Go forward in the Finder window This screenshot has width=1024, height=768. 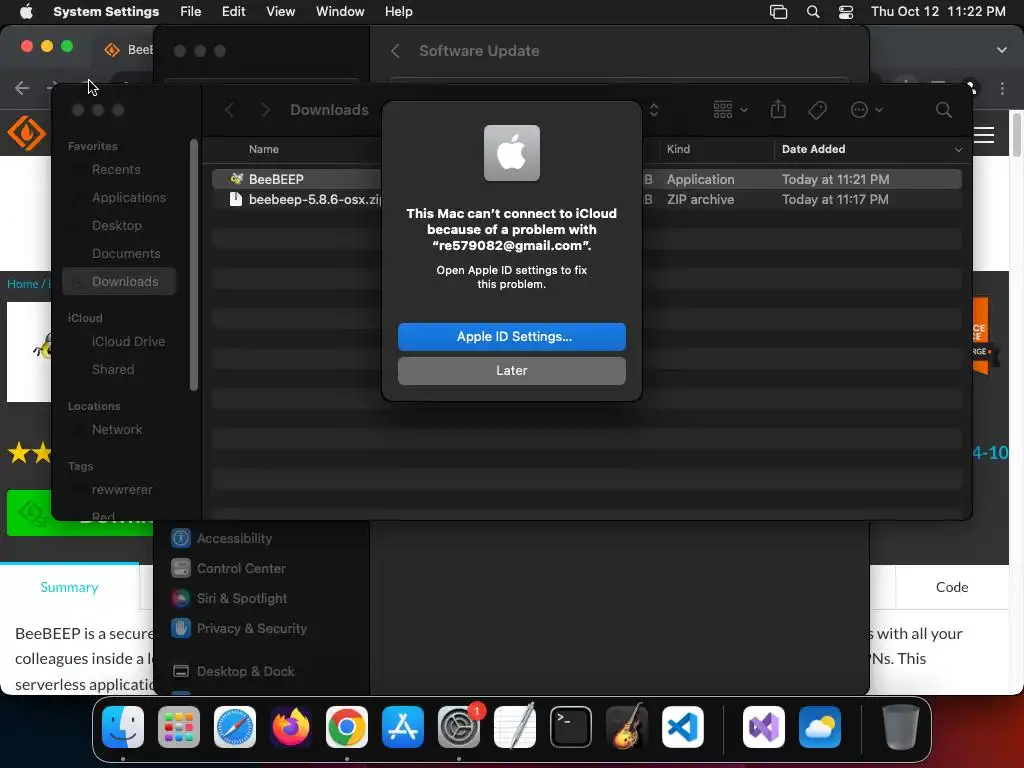click(265, 110)
